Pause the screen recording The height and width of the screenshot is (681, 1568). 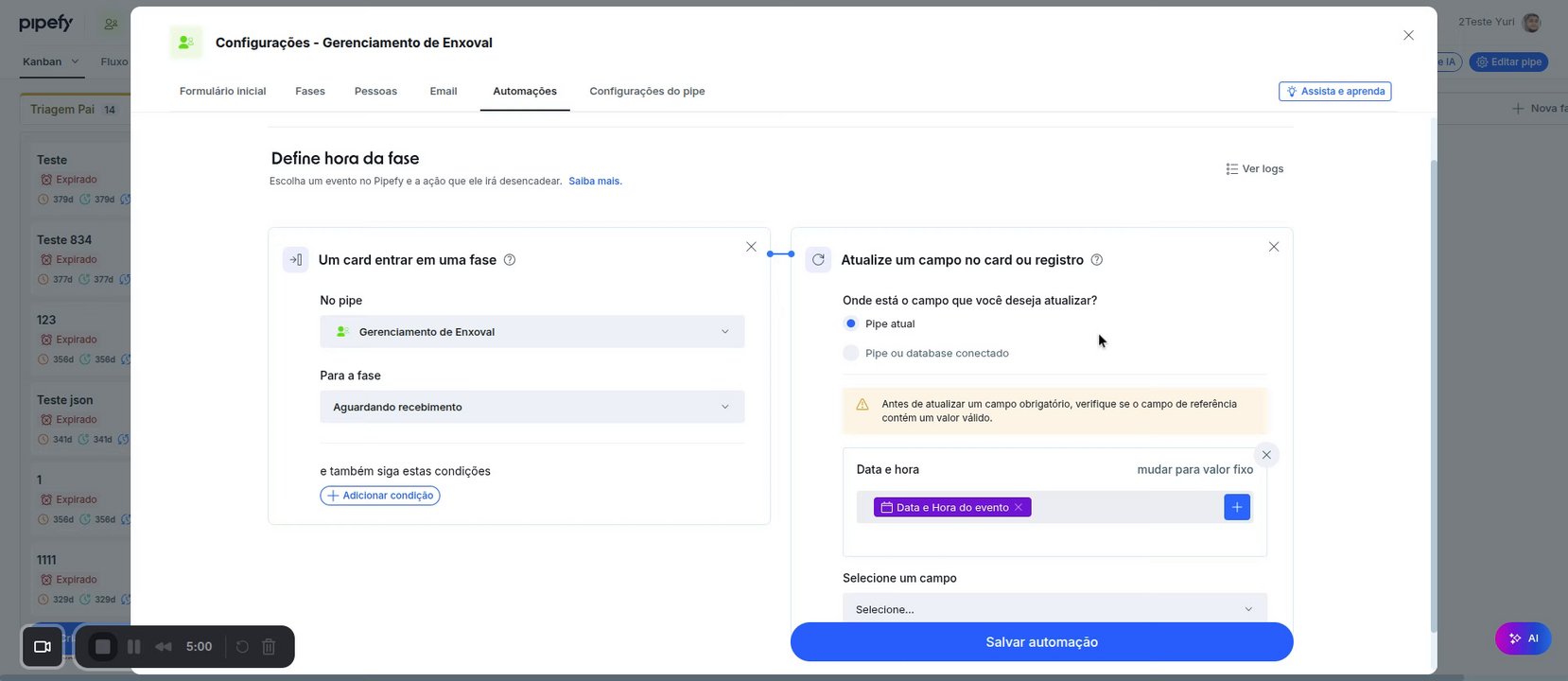tap(134, 647)
